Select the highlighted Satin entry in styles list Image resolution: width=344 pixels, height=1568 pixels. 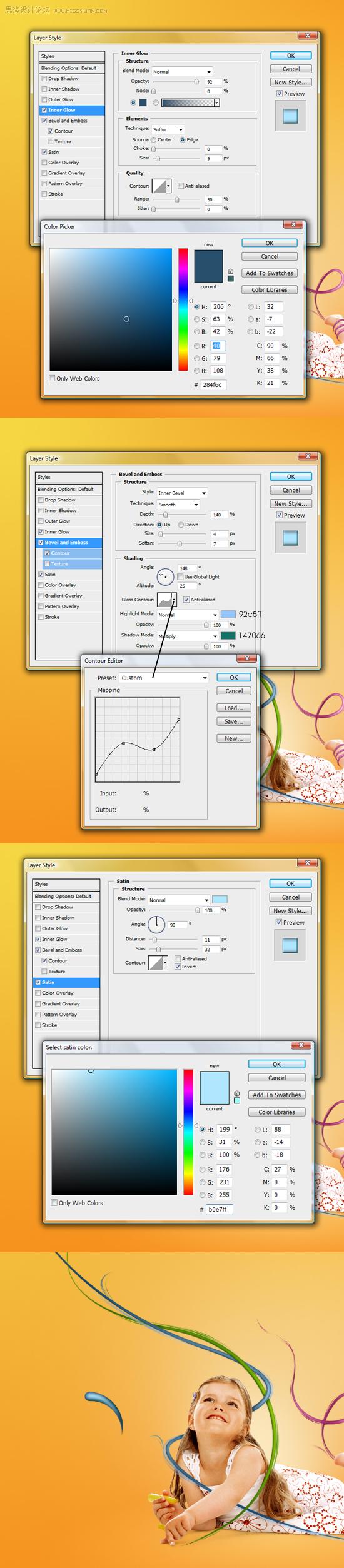[67, 983]
